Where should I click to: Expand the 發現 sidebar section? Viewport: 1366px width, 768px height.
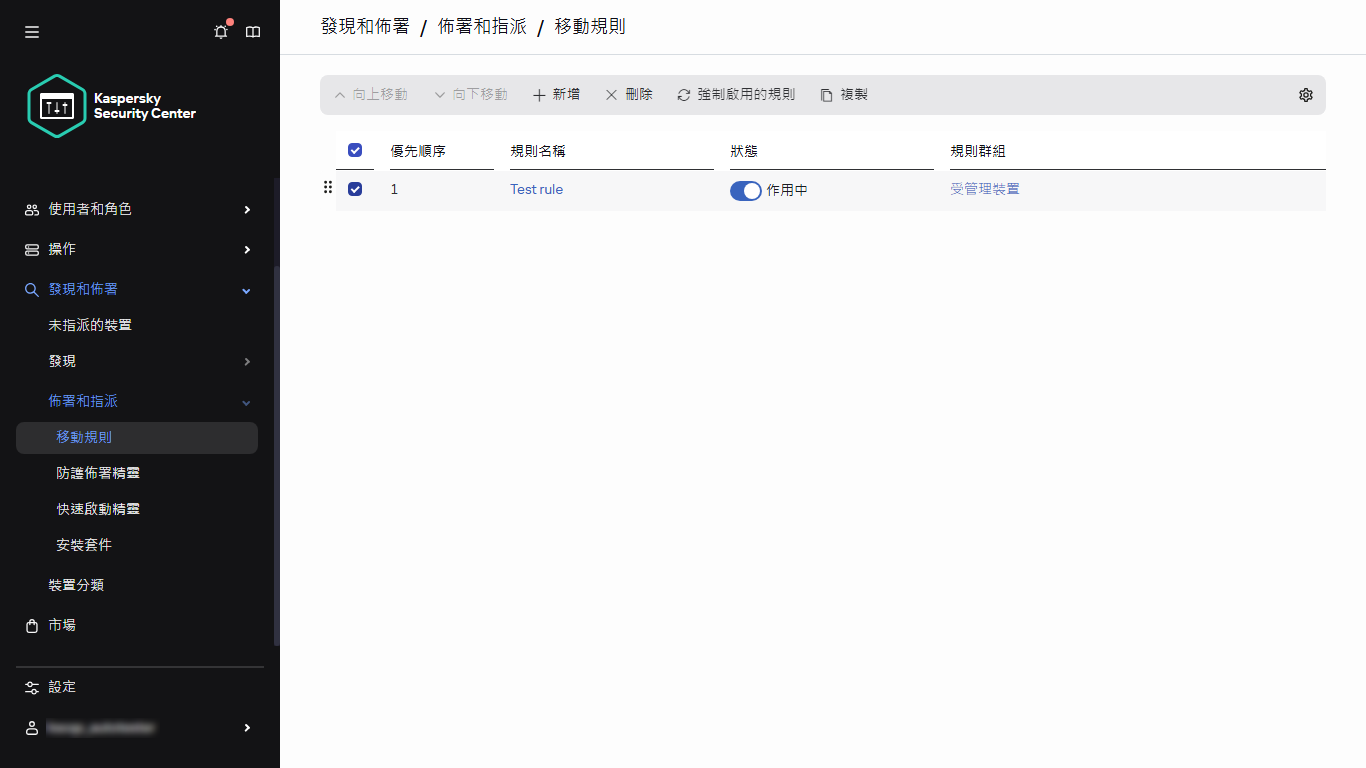pos(245,361)
